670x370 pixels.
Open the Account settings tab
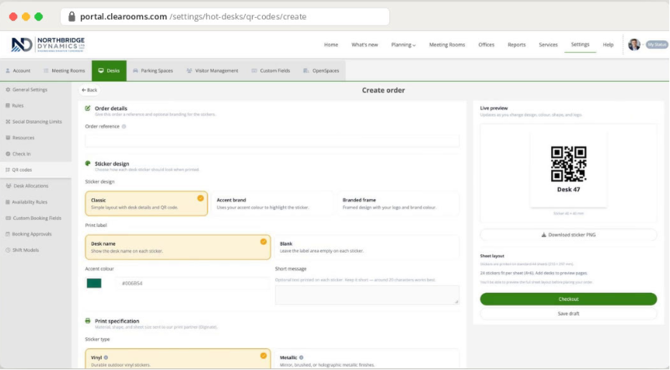point(18,70)
